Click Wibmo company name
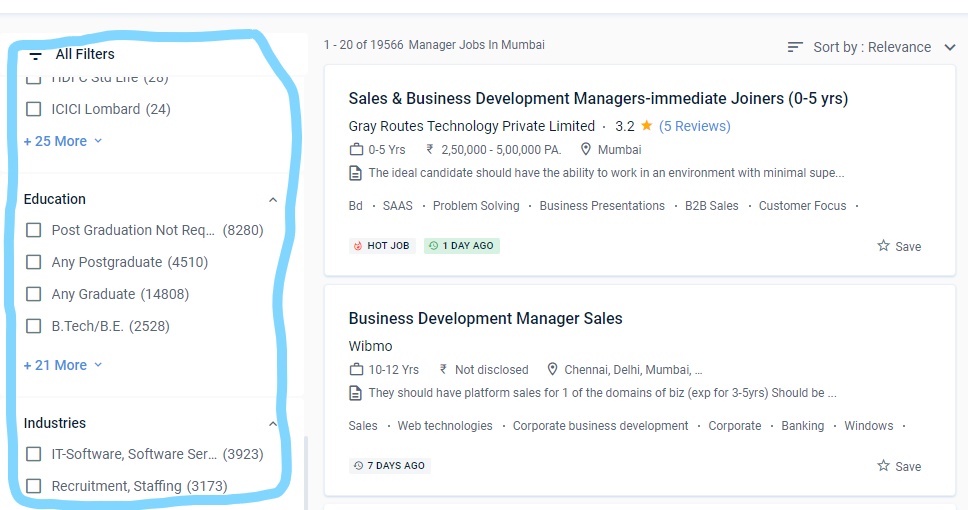 pos(370,346)
